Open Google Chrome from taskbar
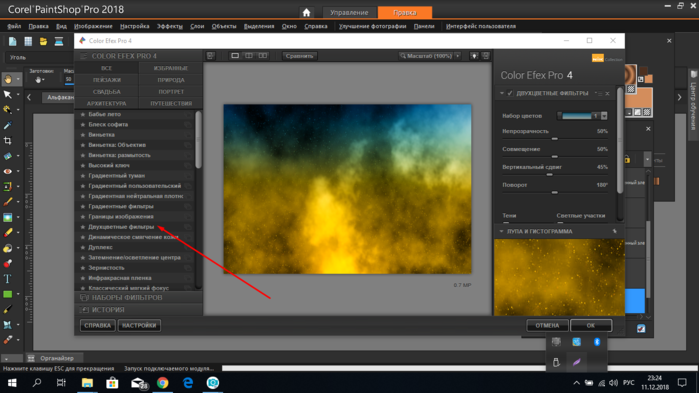This screenshot has height=393, width=699. [163, 383]
